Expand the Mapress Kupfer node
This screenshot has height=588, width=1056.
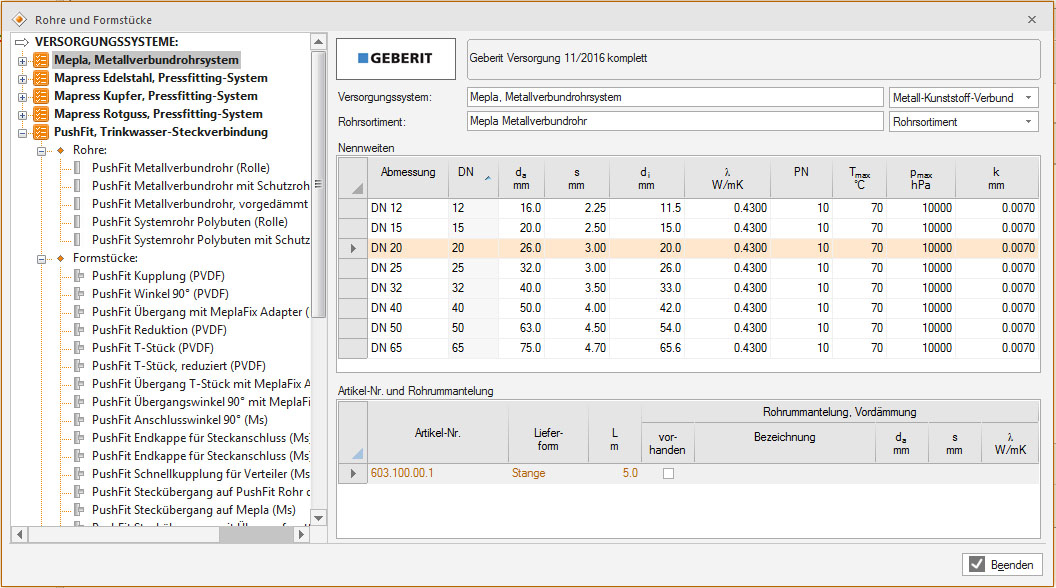pos(22,97)
